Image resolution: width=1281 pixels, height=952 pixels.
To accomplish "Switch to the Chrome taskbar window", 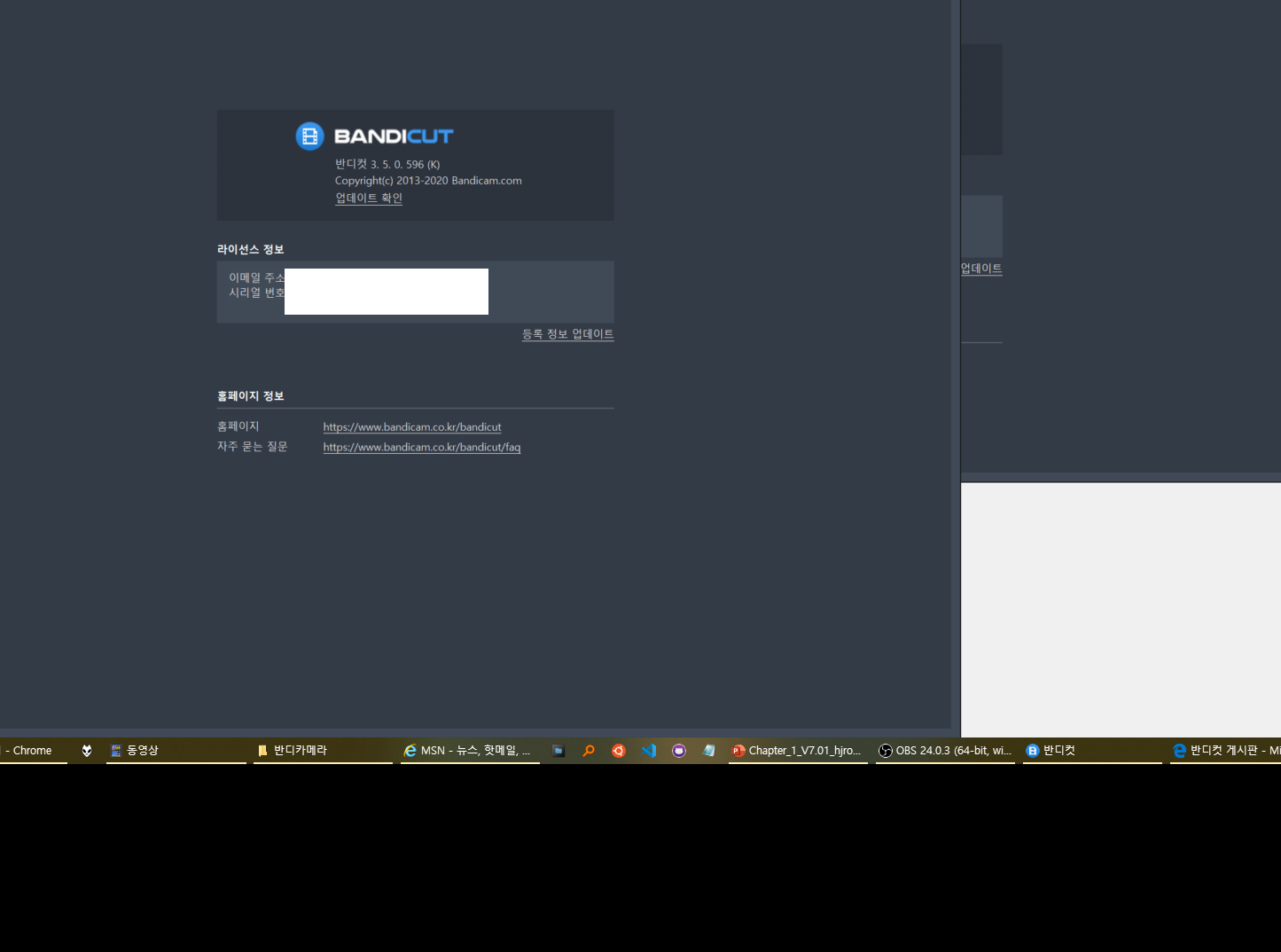I will click(33, 751).
